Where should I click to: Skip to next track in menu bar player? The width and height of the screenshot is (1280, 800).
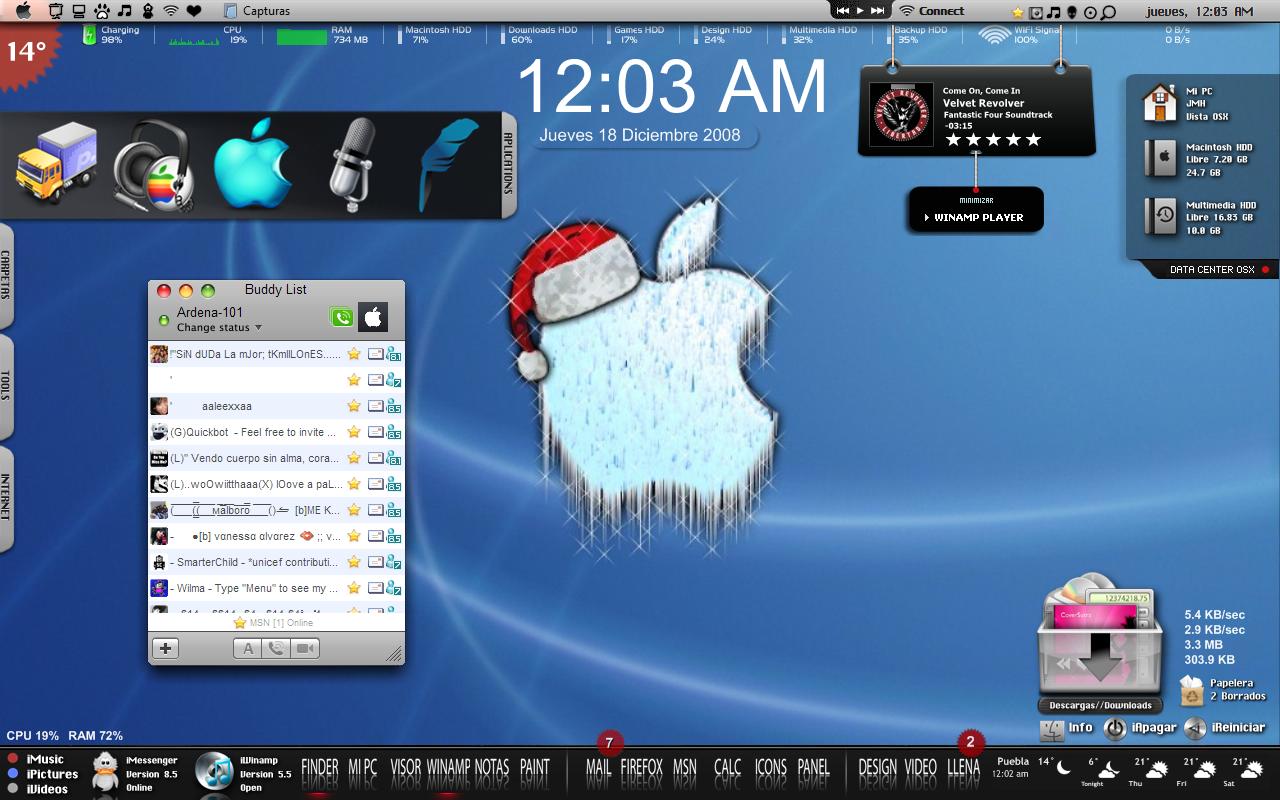[x=877, y=10]
